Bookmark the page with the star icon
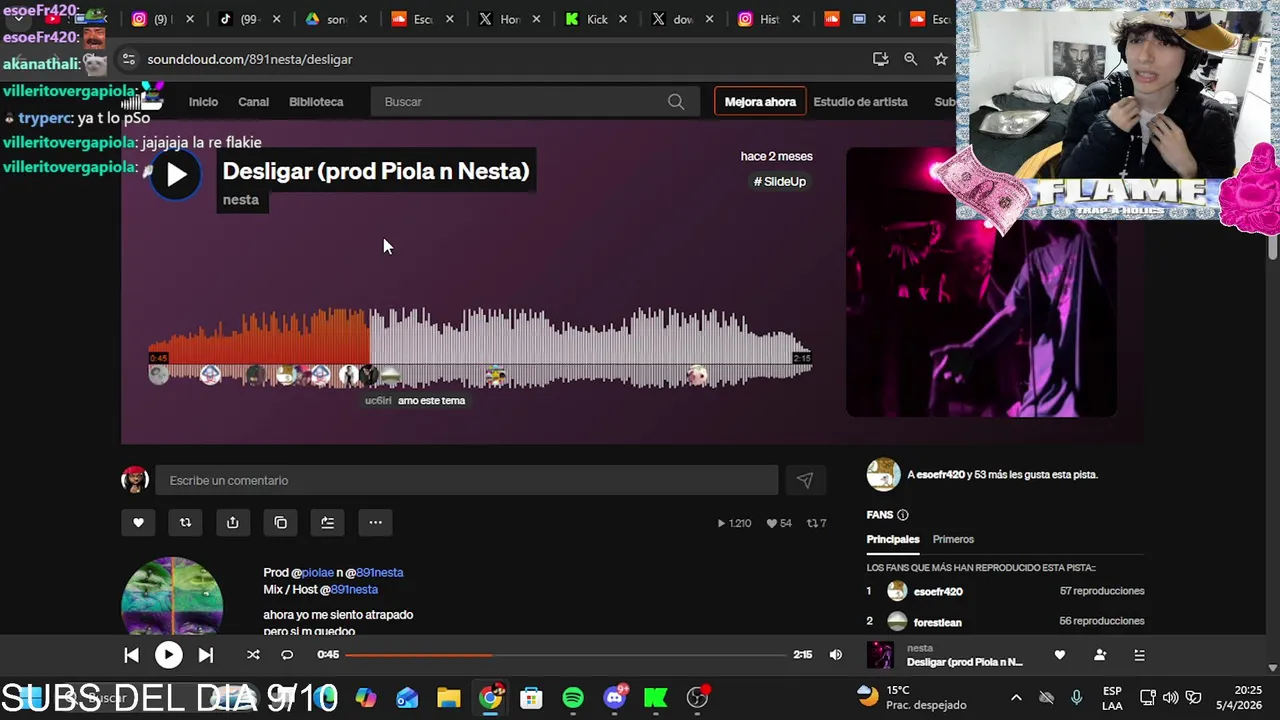 [941, 59]
